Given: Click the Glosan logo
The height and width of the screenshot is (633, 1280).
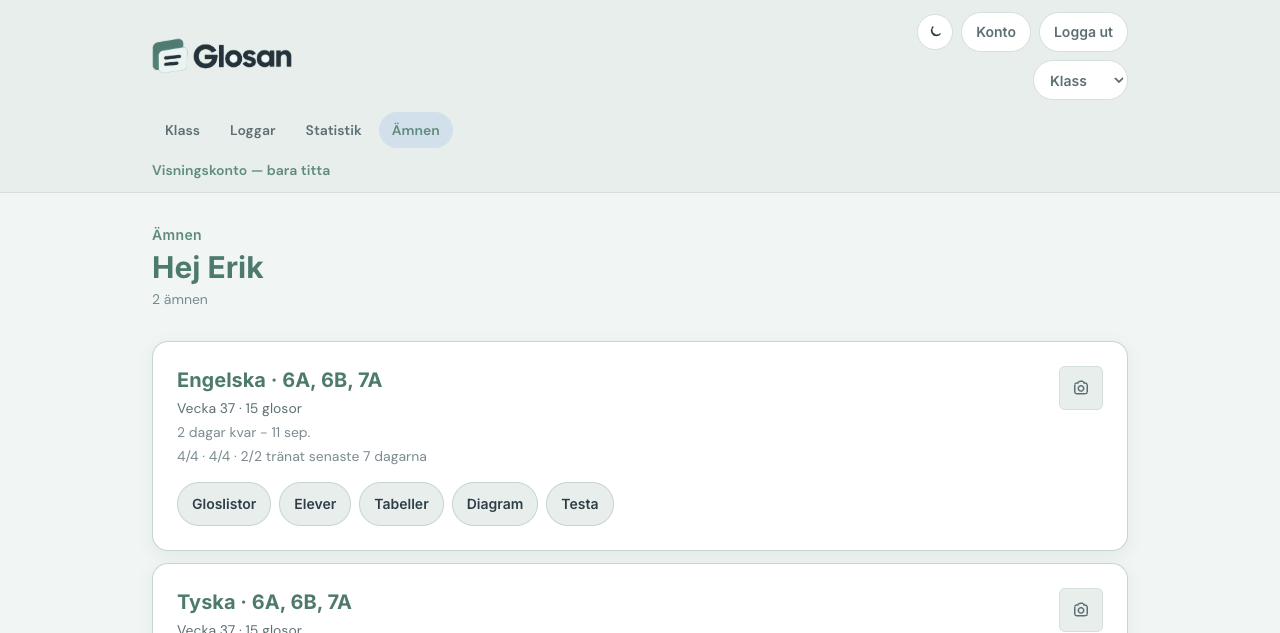Looking at the screenshot, I should 222,55.
